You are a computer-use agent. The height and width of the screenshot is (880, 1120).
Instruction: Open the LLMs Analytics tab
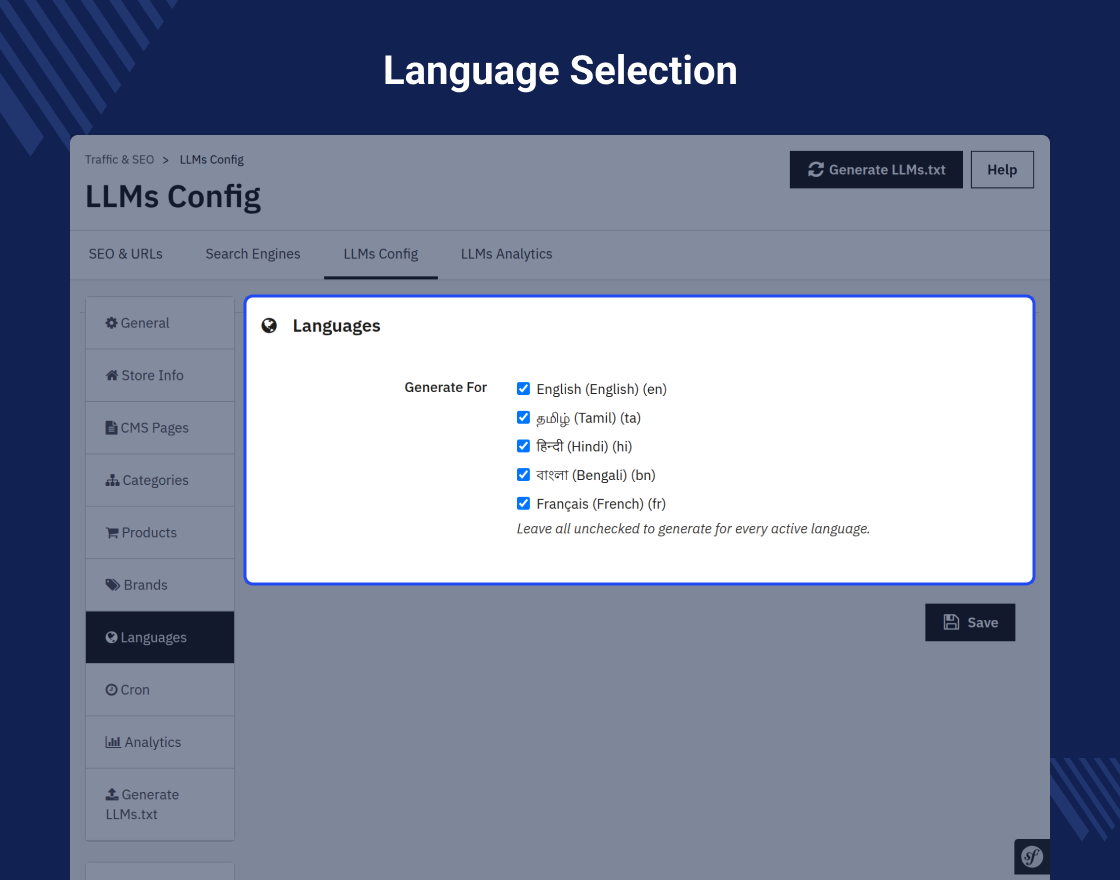(x=506, y=254)
